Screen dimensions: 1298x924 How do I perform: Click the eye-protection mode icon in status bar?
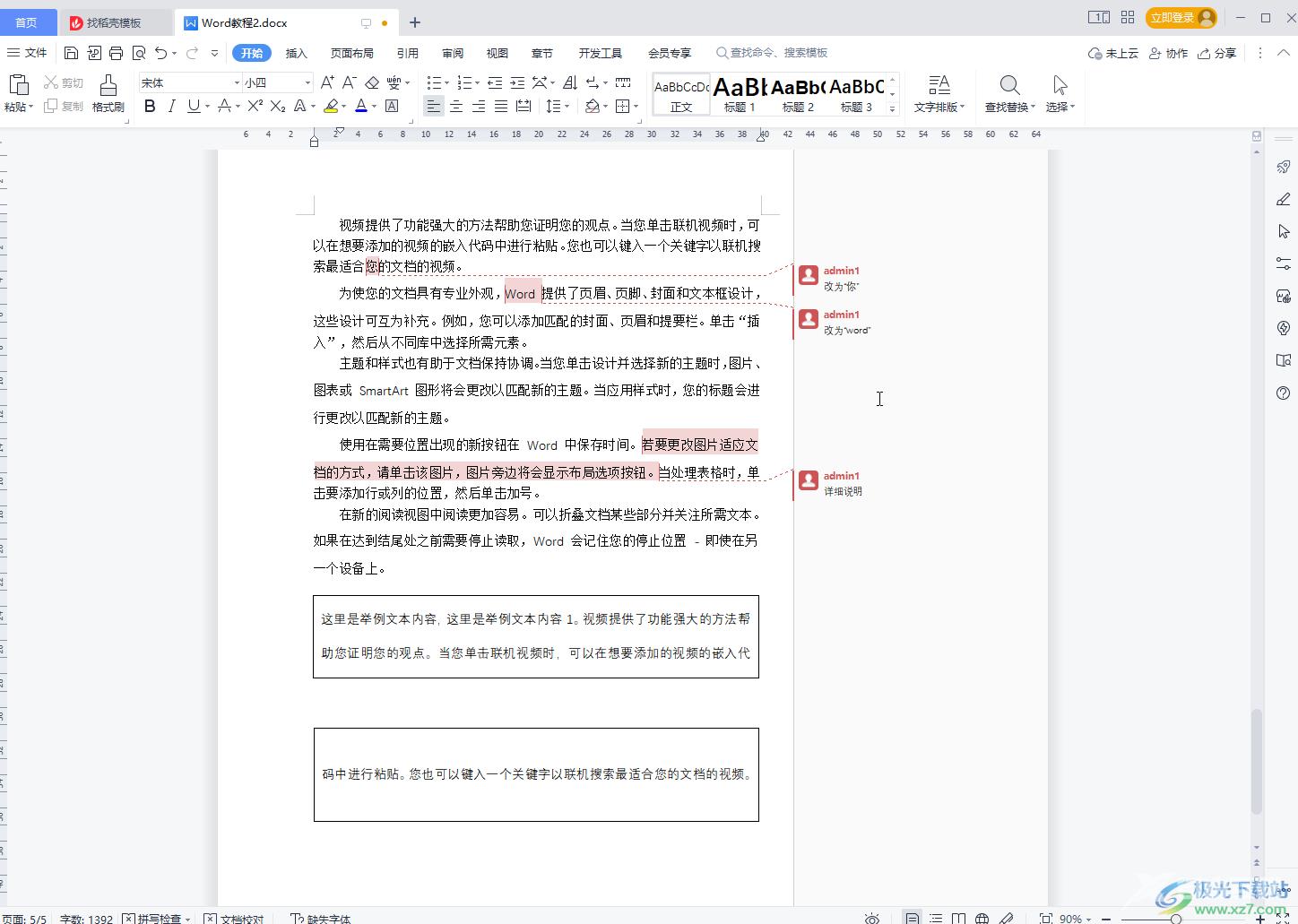pyautogui.click(x=871, y=919)
